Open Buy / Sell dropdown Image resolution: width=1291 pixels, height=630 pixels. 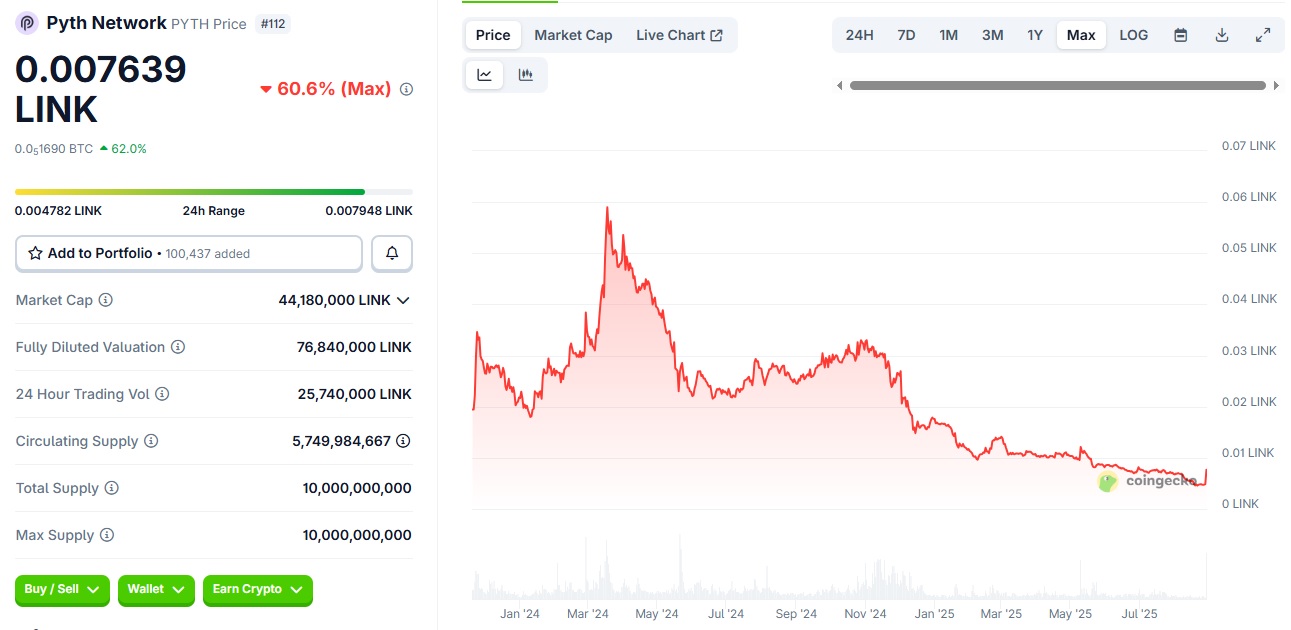63,590
